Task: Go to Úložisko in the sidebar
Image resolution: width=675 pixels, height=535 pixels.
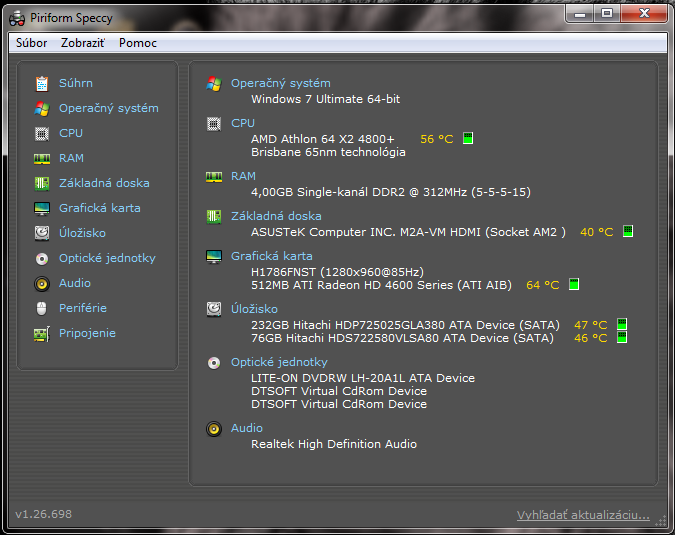Action: pos(82,233)
